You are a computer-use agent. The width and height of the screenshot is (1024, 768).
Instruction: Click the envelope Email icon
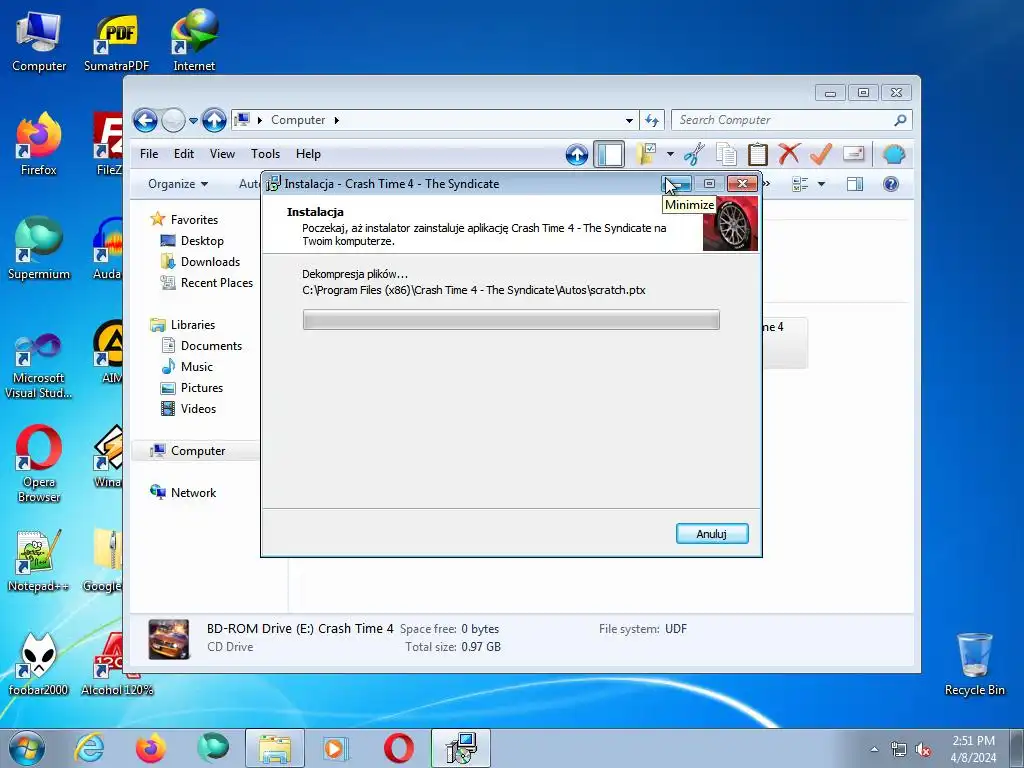[x=854, y=154]
